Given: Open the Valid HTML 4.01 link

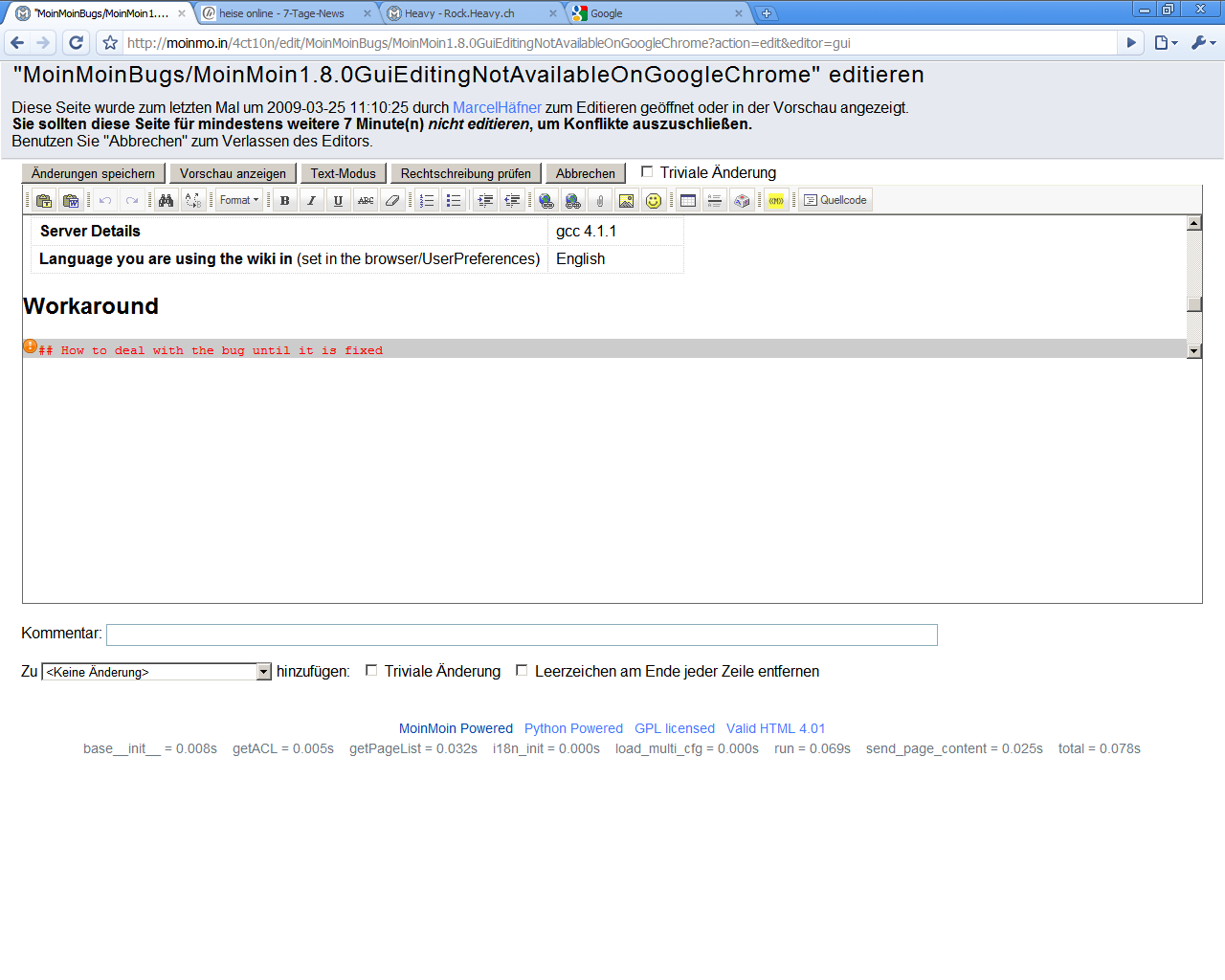Looking at the screenshot, I should [775, 728].
